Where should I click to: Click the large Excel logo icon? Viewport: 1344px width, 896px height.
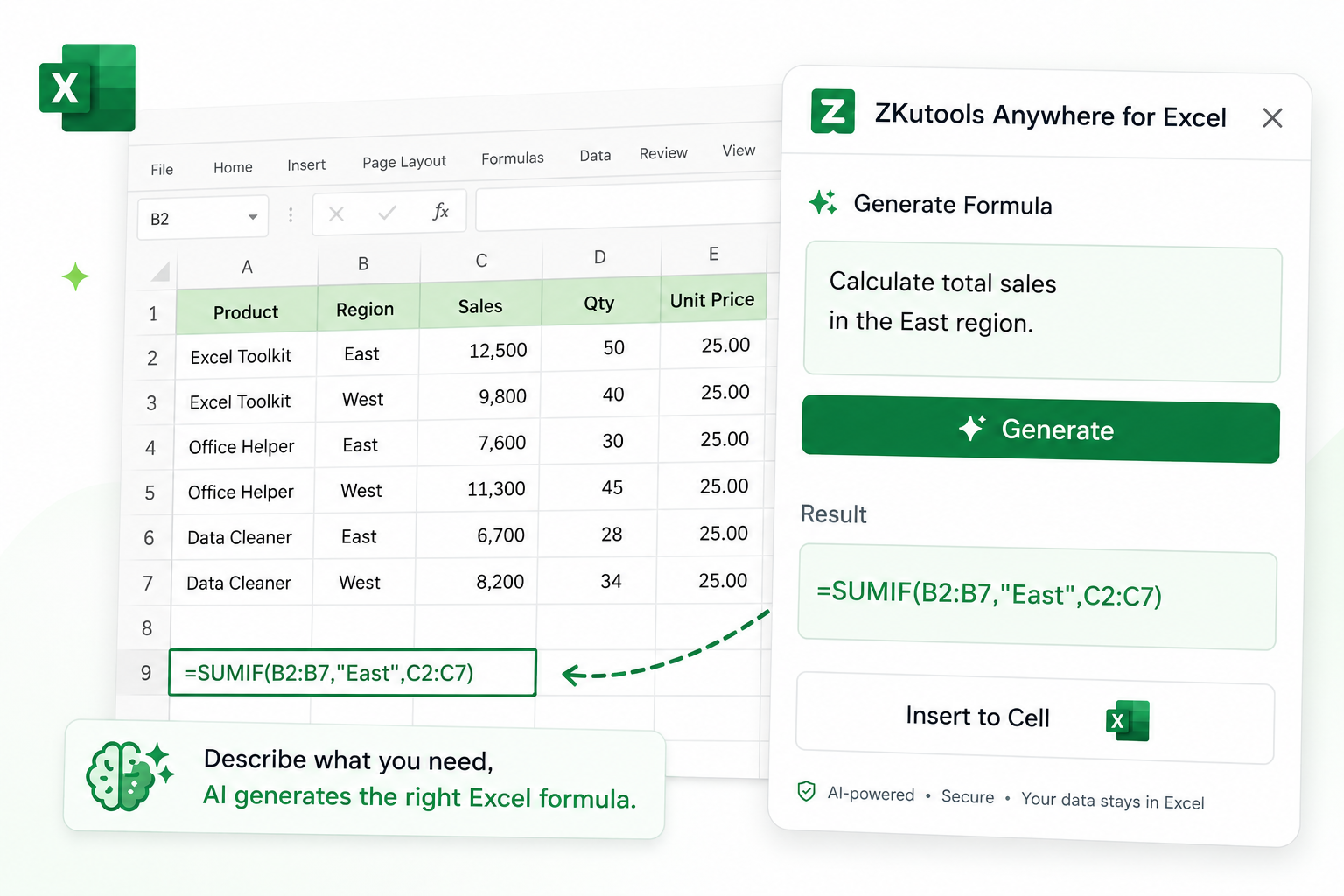coord(87,87)
